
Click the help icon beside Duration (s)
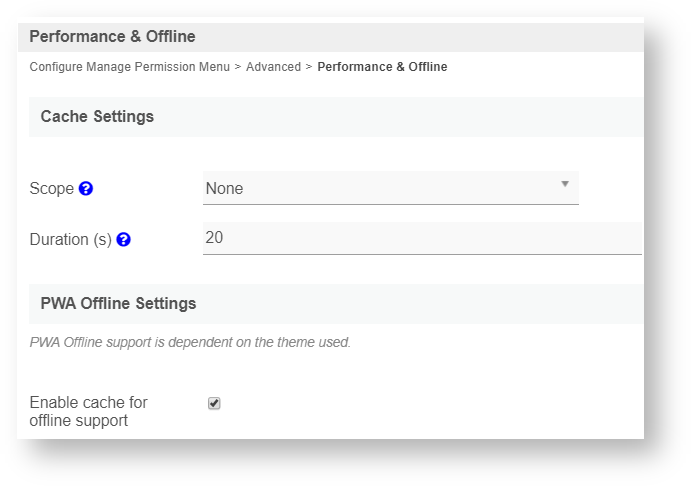(x=123, y=240)
